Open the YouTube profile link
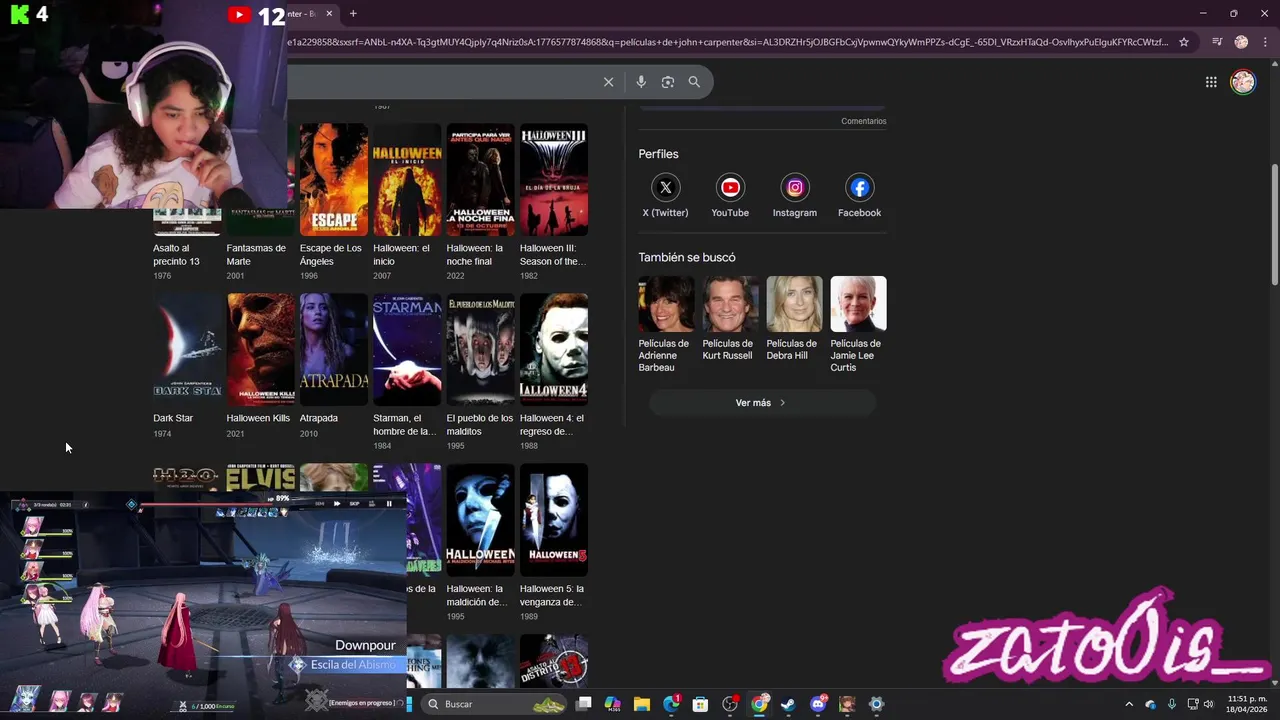This screenshot has height=720, width=1280. point(730,195)
